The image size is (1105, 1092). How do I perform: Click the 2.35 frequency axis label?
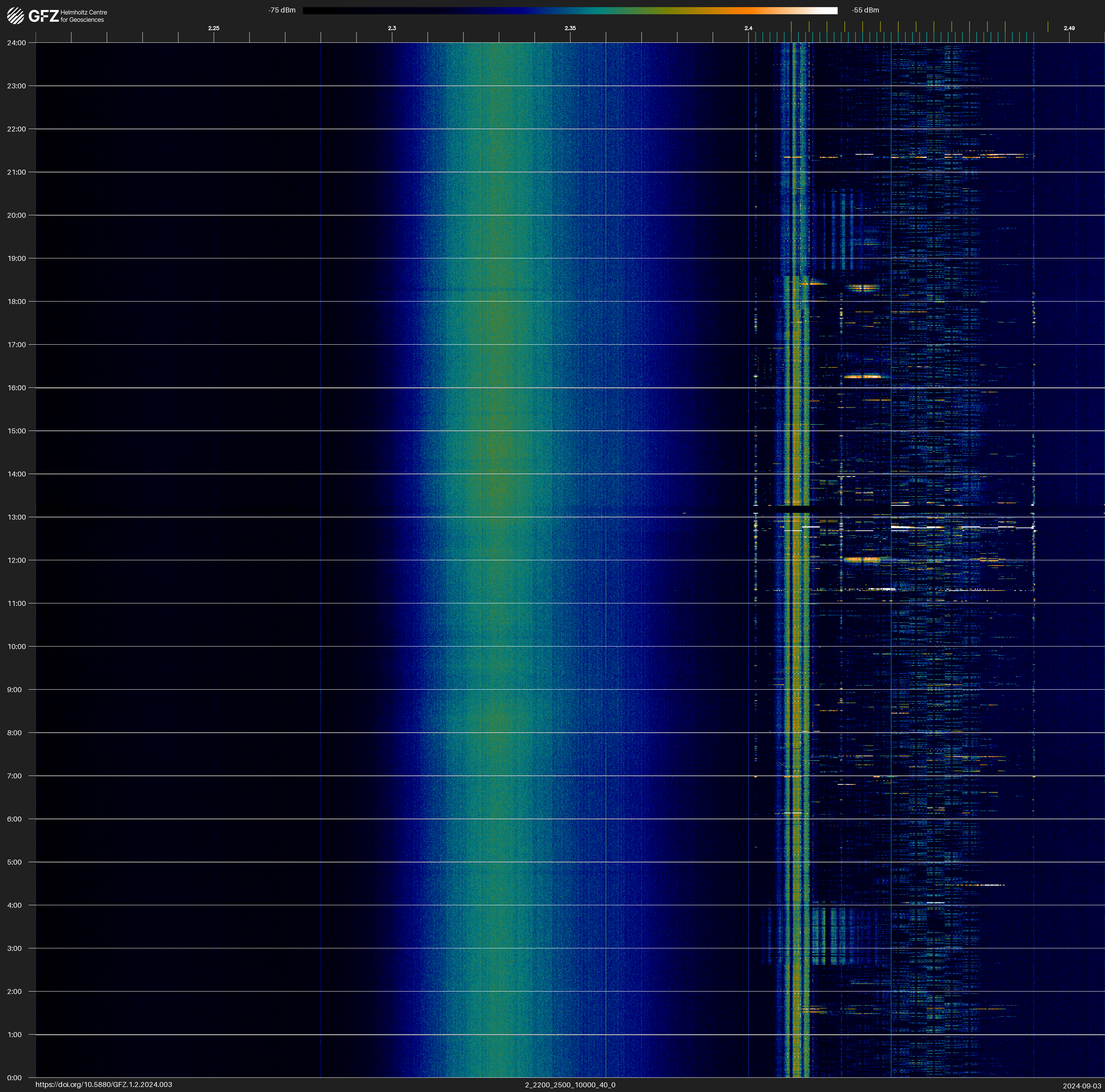pos(570,28)
